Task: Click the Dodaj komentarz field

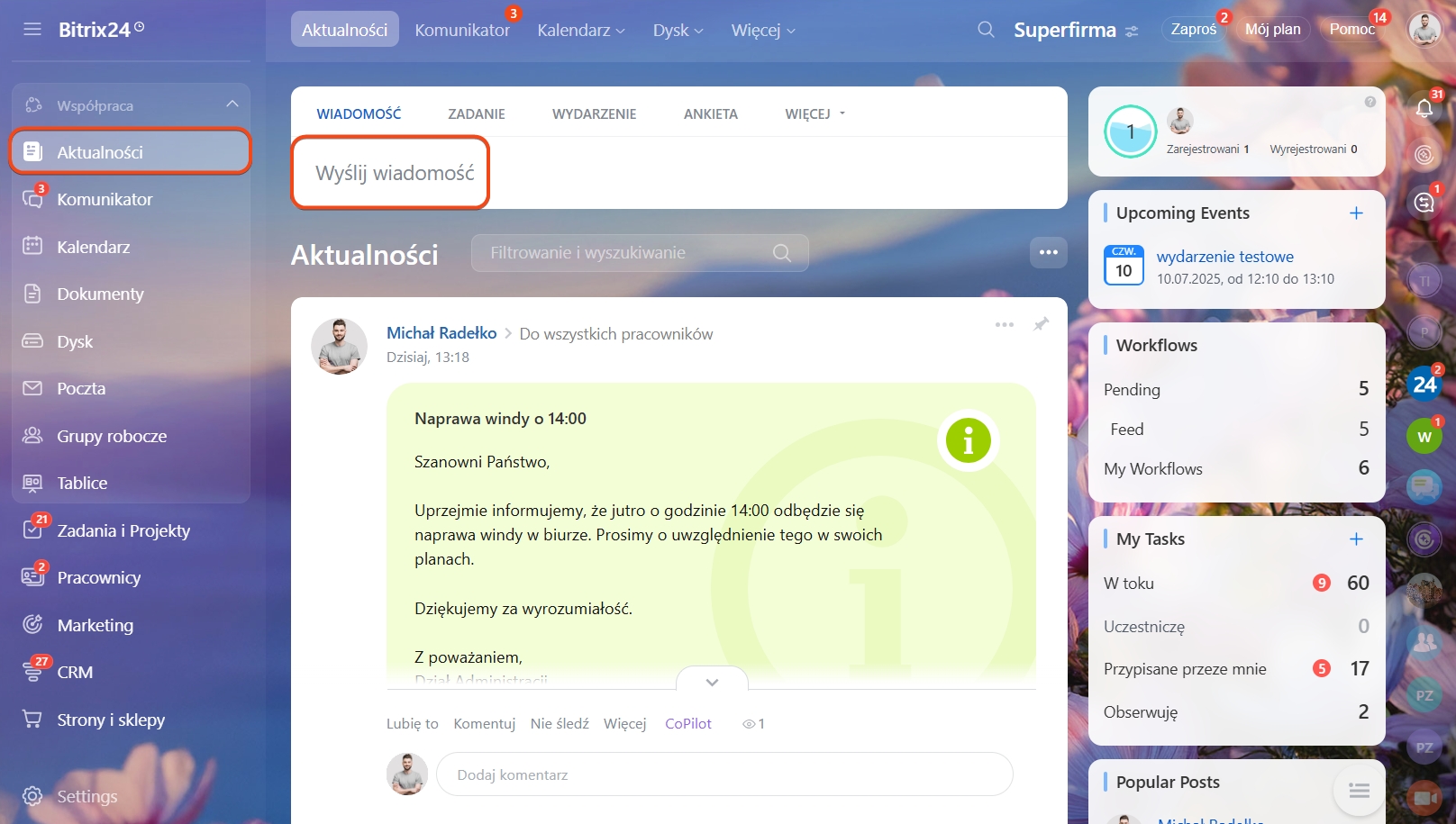Action: [724, 774]
